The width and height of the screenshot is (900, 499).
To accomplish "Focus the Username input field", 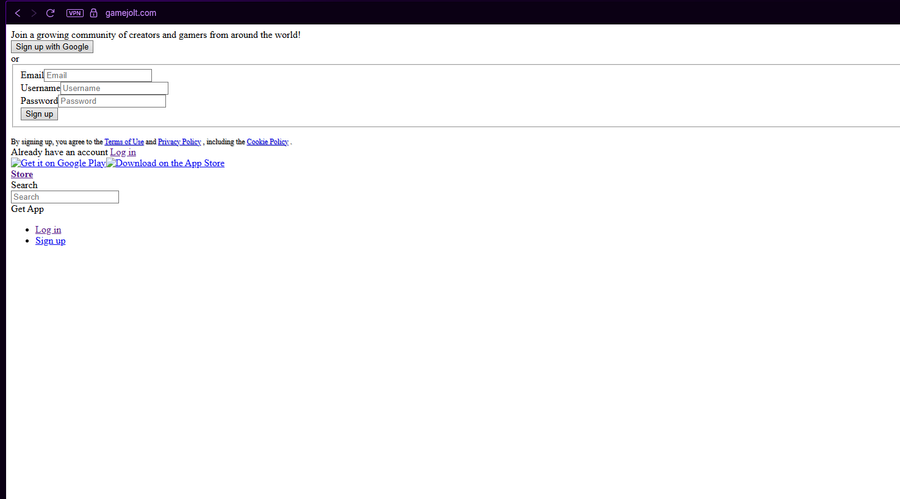I will coord(114,88).
